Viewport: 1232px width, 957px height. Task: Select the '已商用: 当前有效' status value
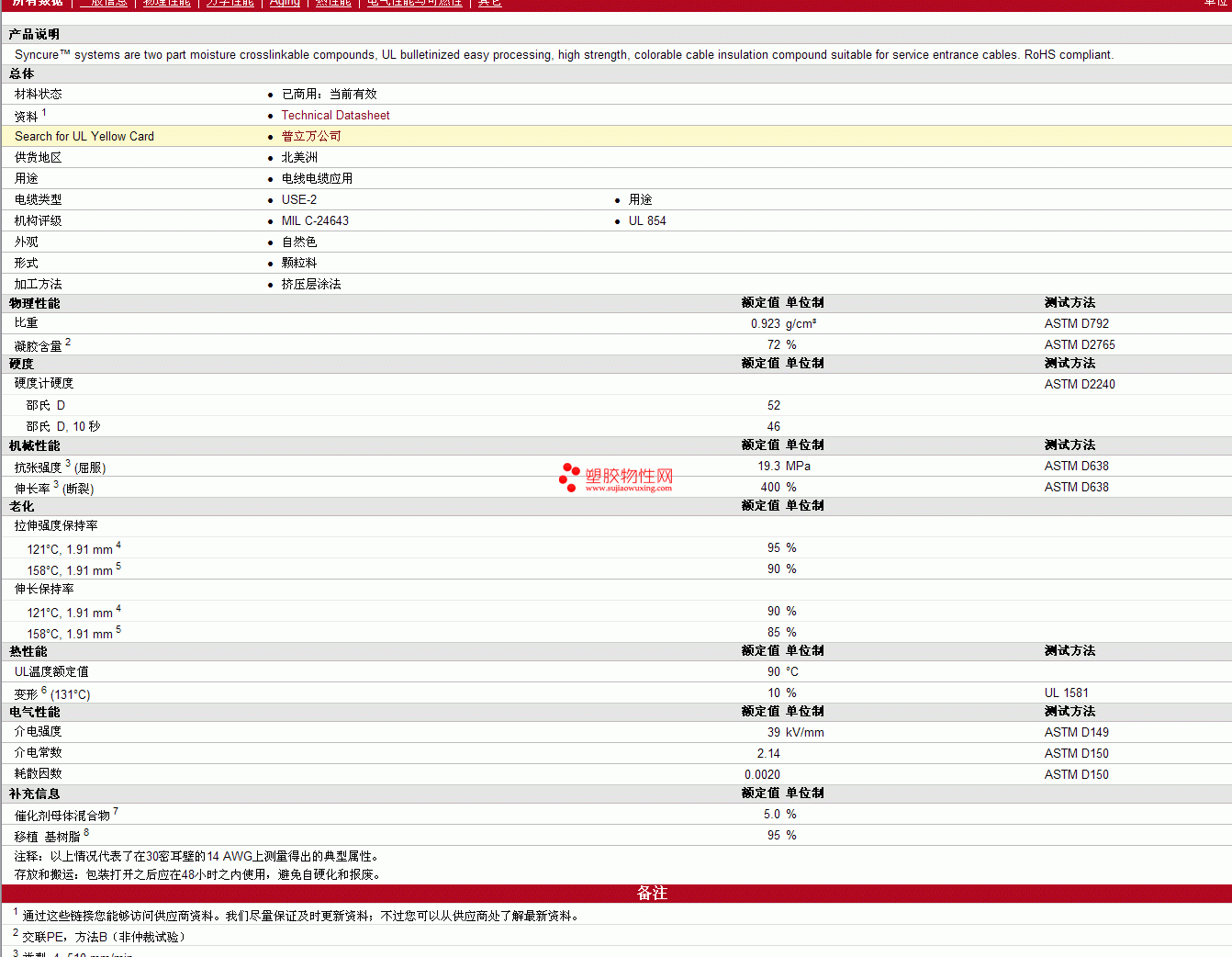(x=330, y=94)
